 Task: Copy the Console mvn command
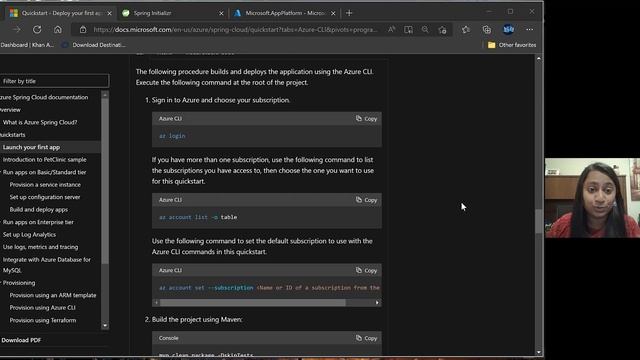coord(367,338)
